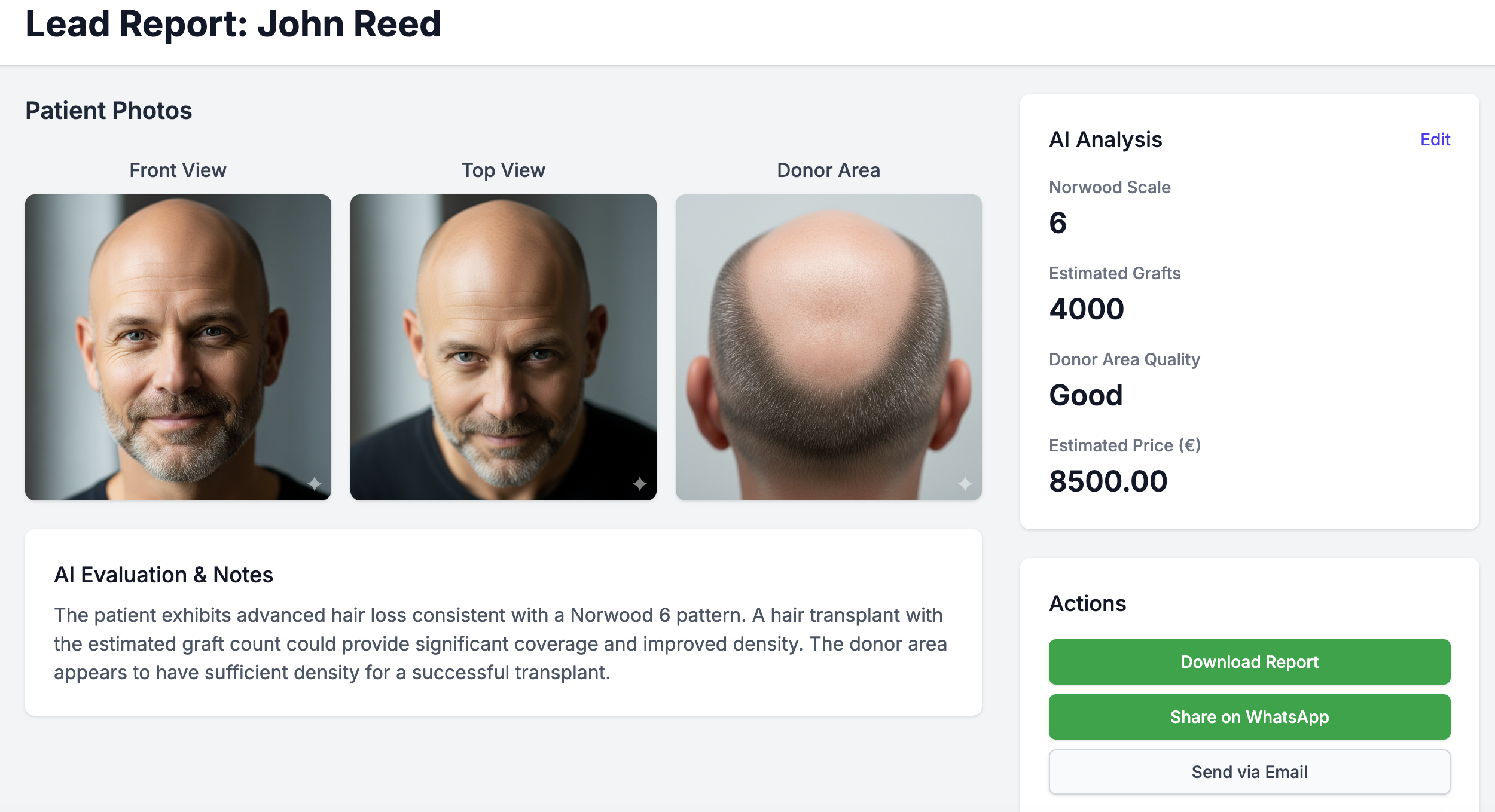Viewport: 1495px width, 812px height.
Task: Click the Lead Report: John Reed title
Action: (233, 25)
